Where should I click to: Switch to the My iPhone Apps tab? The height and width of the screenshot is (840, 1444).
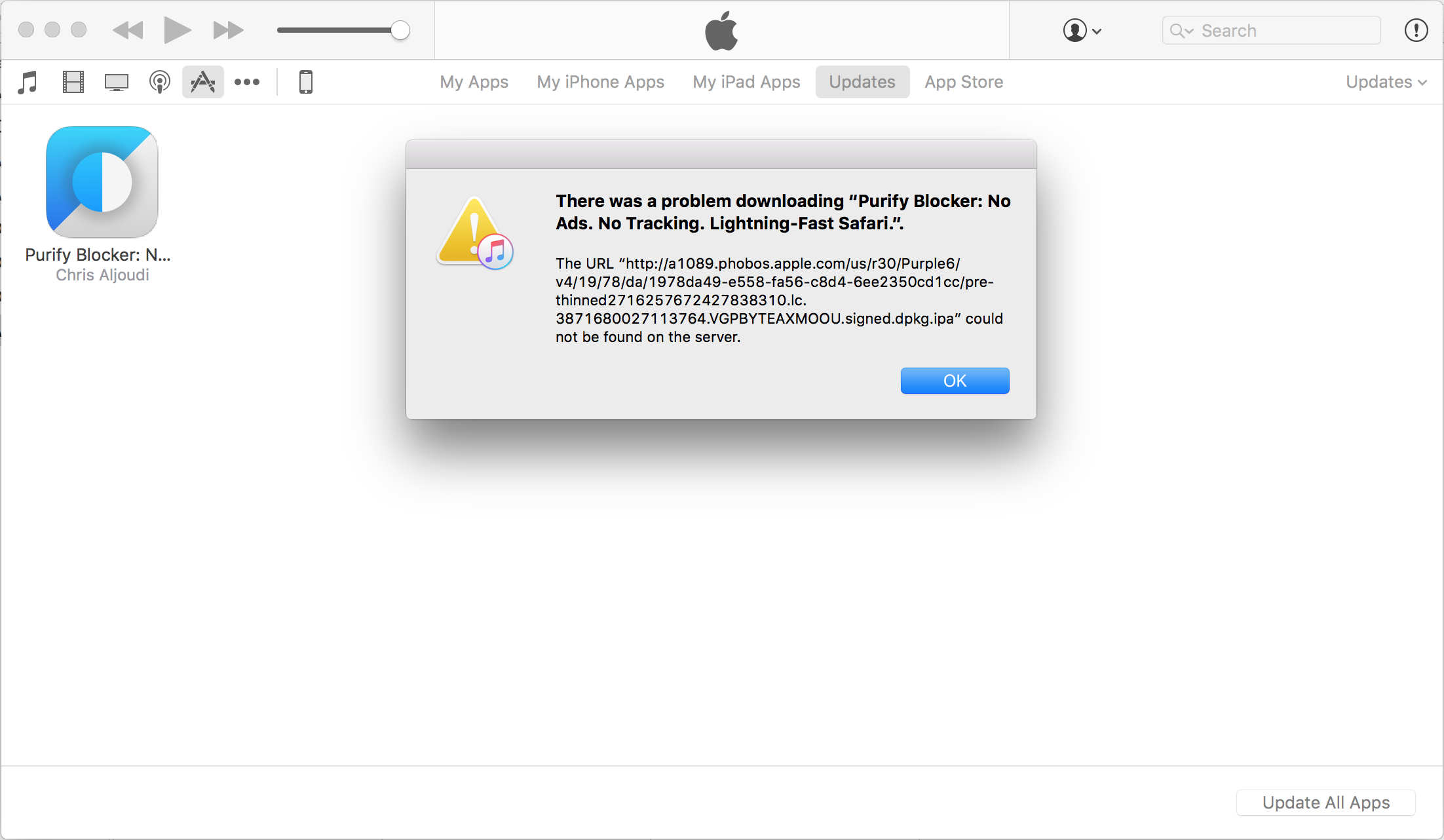point(601,82)
